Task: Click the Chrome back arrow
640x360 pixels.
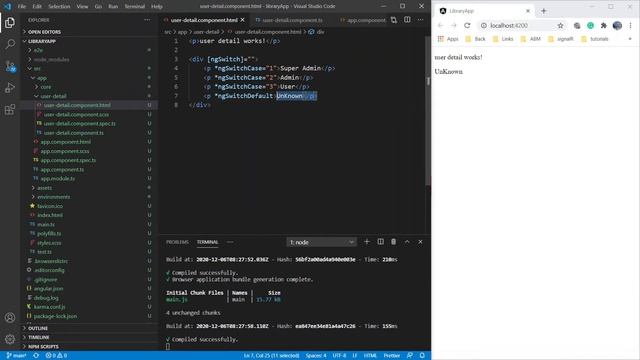Action: pyautogui.click(x=440, y=25)
